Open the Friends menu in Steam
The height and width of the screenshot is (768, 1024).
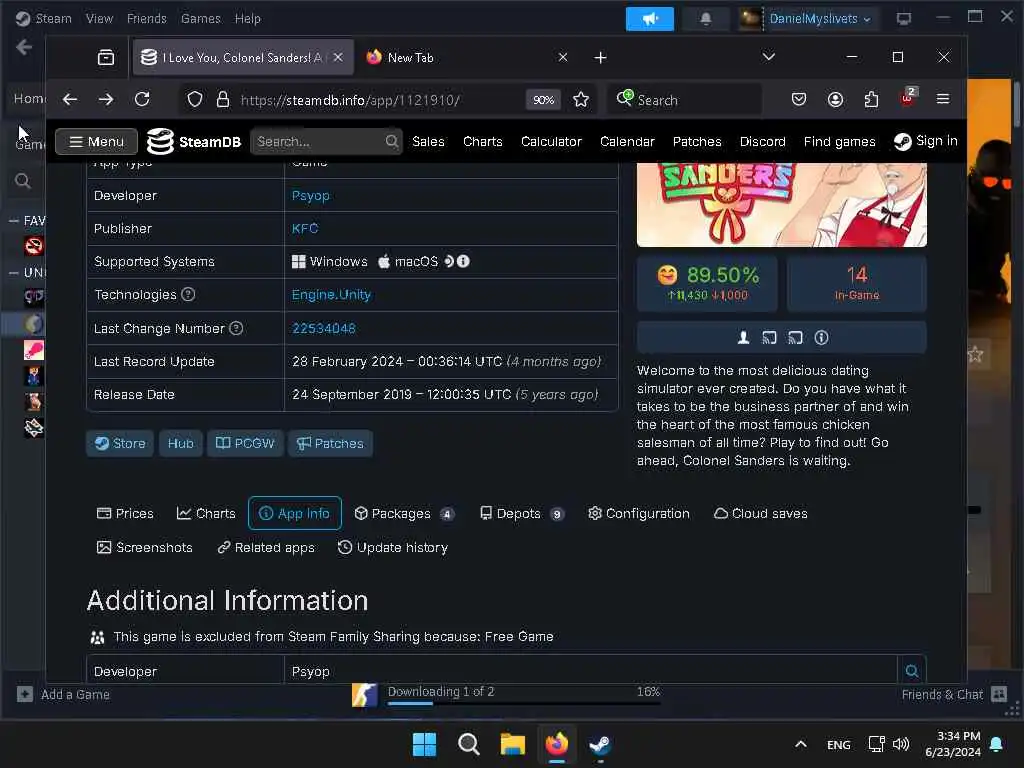click(x=146, y=18)
